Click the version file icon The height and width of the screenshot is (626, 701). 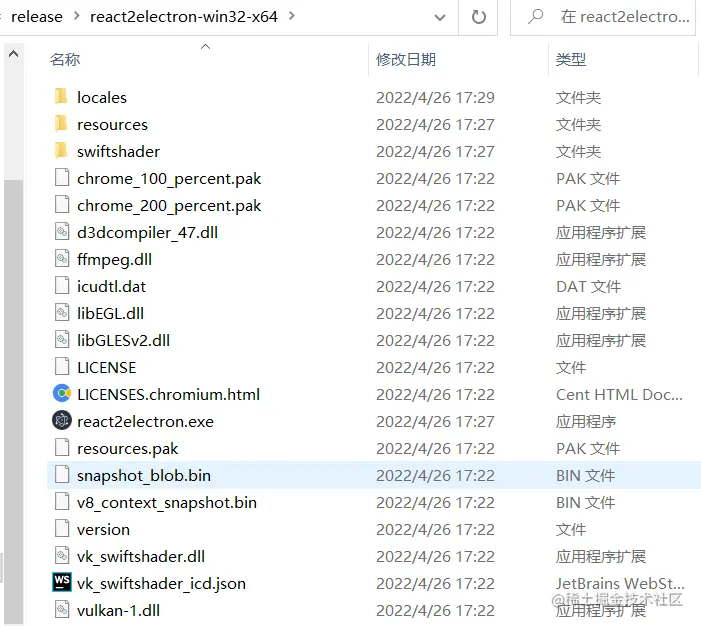[x=62, y=529]
